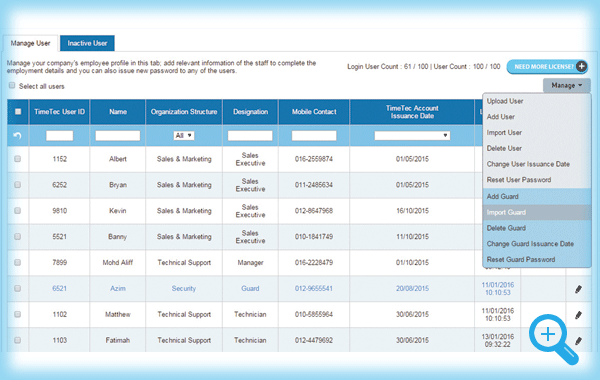Open Azim's user ID 6521 link
The width and height of the screenshot is (600, 380).
(59, 289)
